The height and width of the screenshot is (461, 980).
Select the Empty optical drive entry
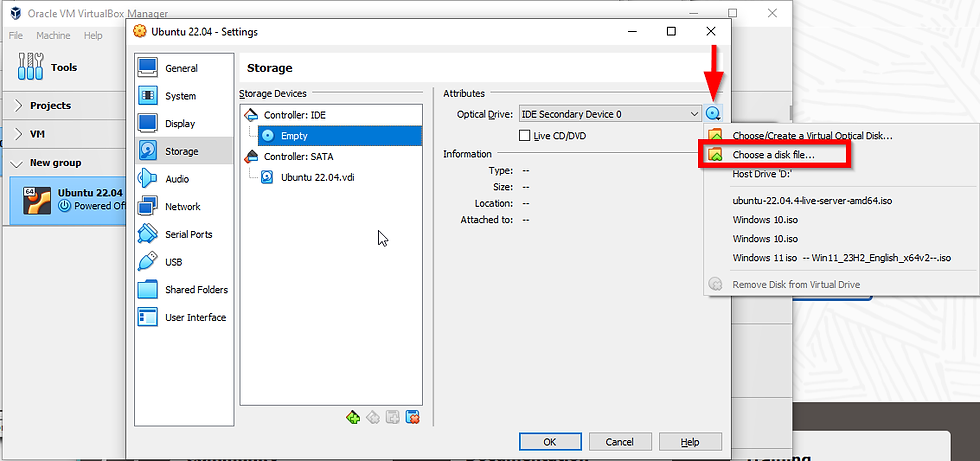pyautogui.click(x=340, y=136)
